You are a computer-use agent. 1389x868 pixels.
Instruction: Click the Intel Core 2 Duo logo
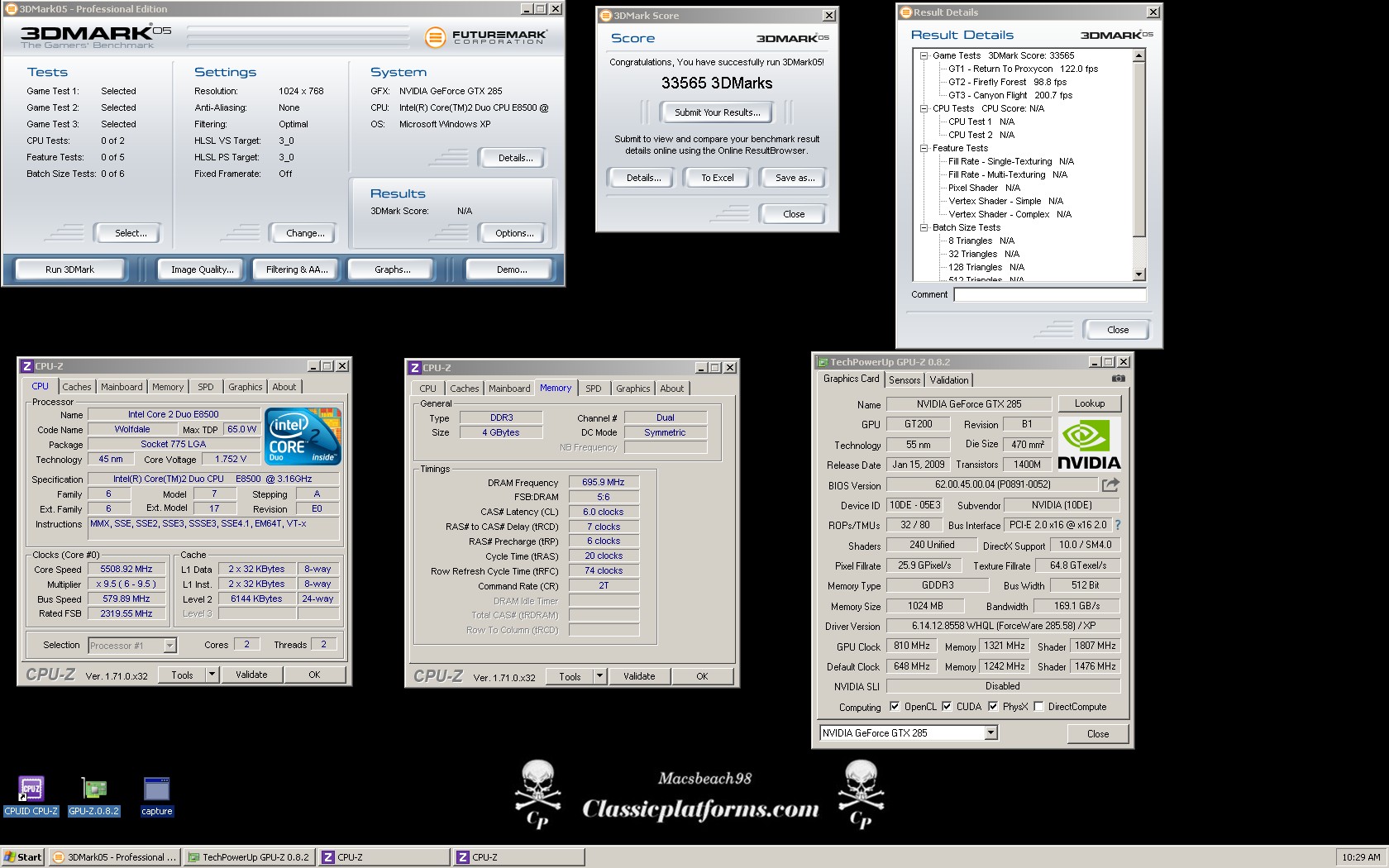303,436
